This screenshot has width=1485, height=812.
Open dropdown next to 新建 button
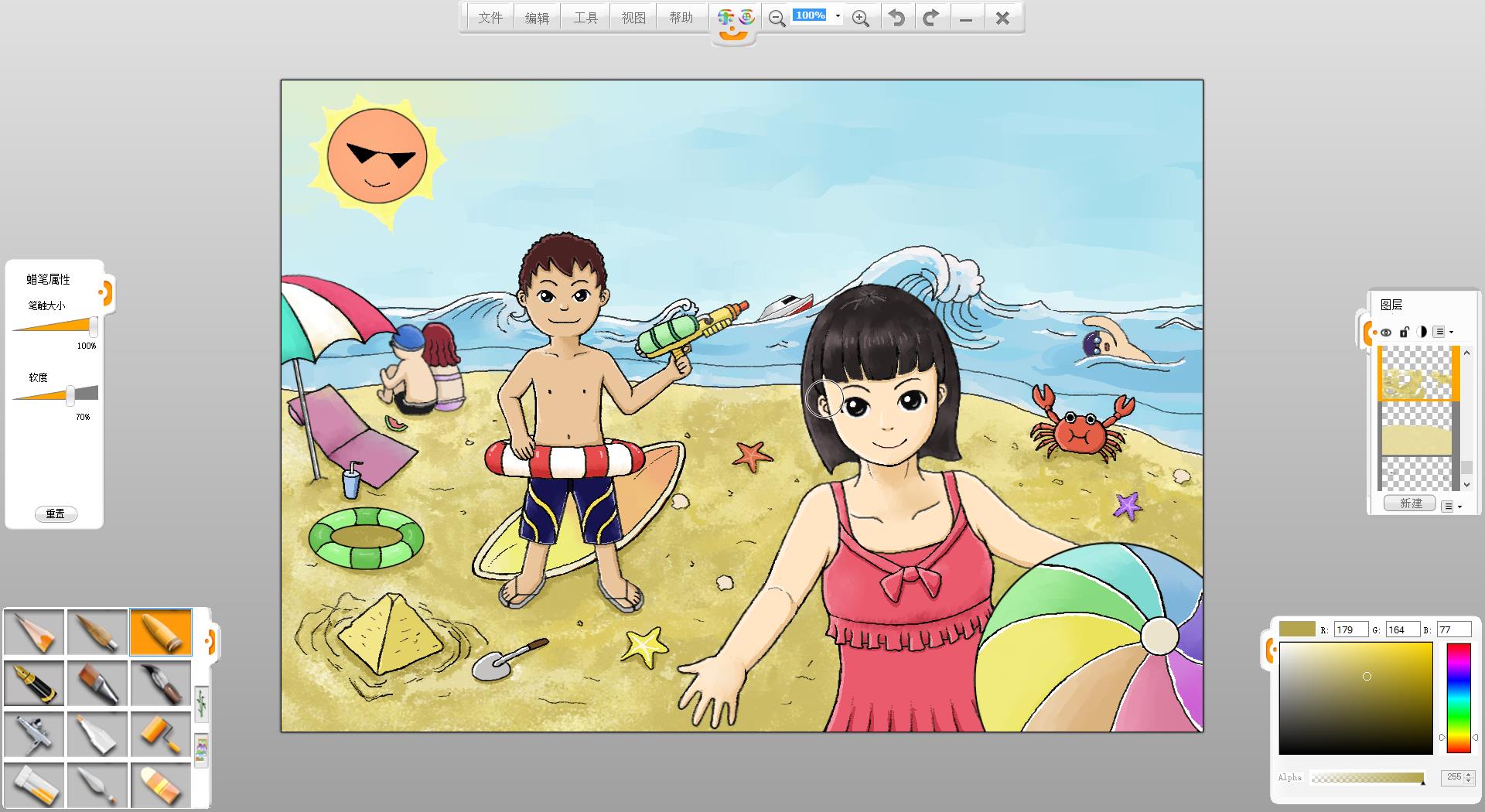[1452, 506]
